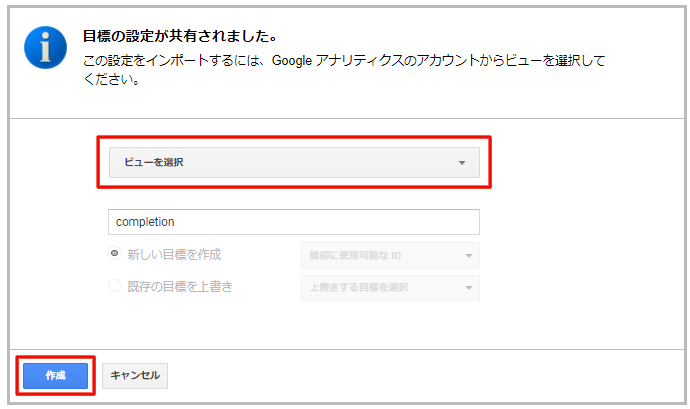Click the arrow on 最初に使用可能な ID dropdown
Image resolution: width=690 pixels, height=409 pixels.
(x=469, y=256)
